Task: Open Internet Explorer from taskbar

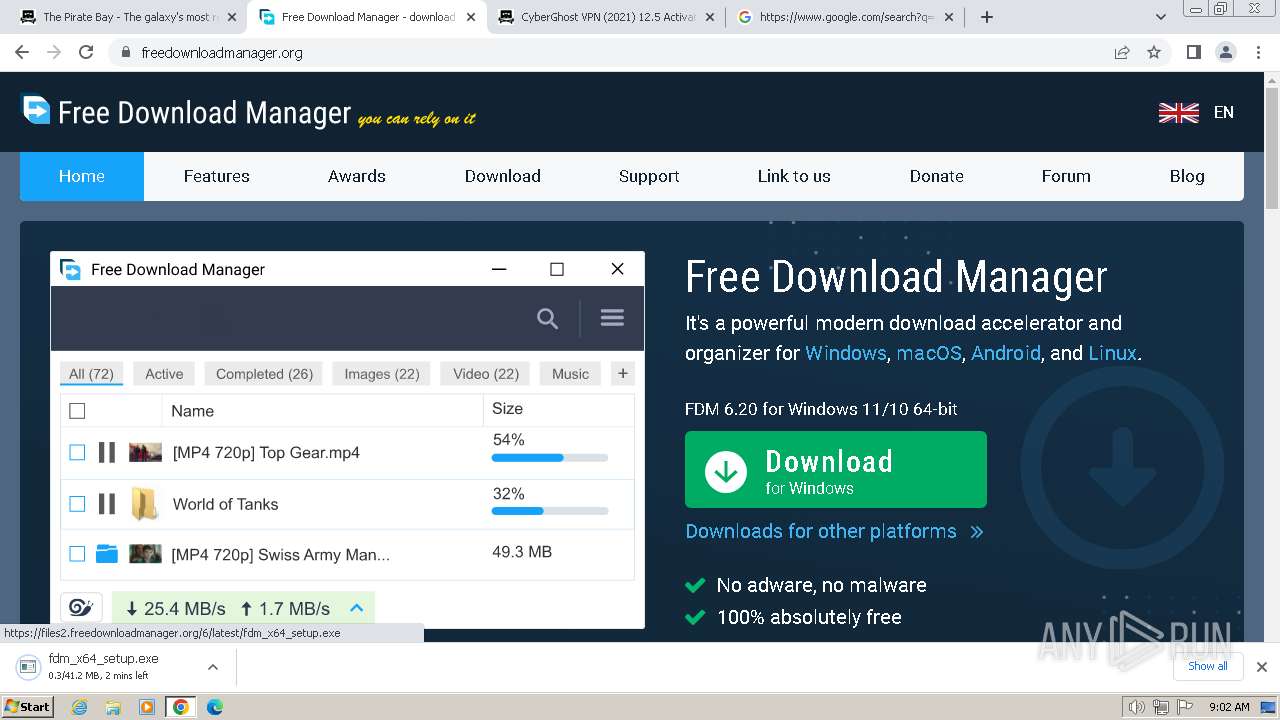Action: (x=80, y=707)
